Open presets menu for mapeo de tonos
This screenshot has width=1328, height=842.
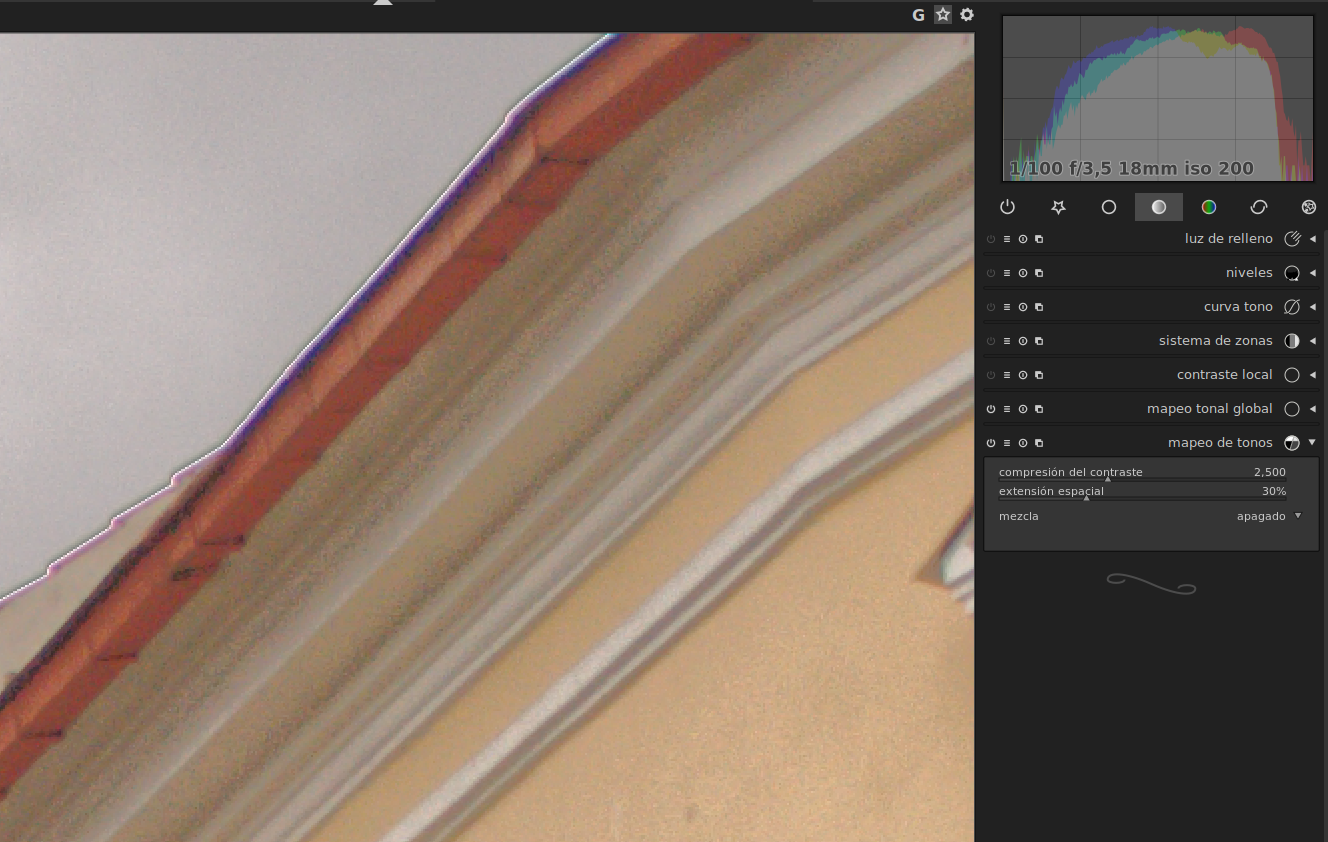coord(1007,443)
